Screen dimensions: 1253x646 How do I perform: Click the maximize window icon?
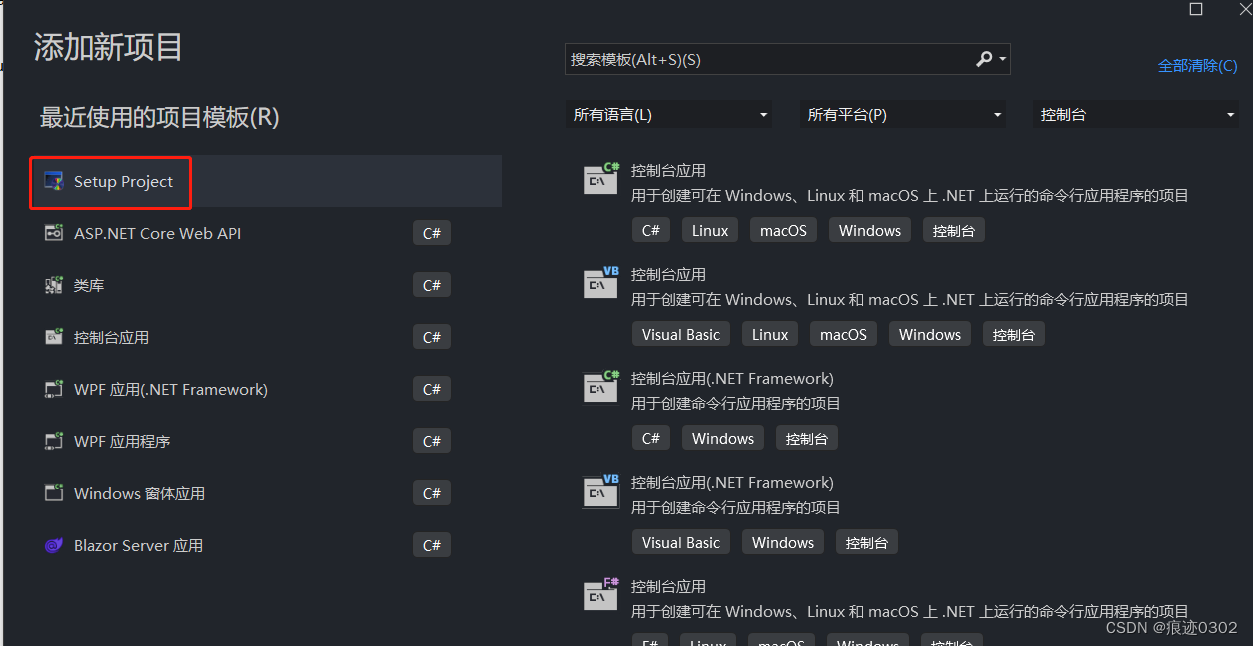(x=1196, y=9)
